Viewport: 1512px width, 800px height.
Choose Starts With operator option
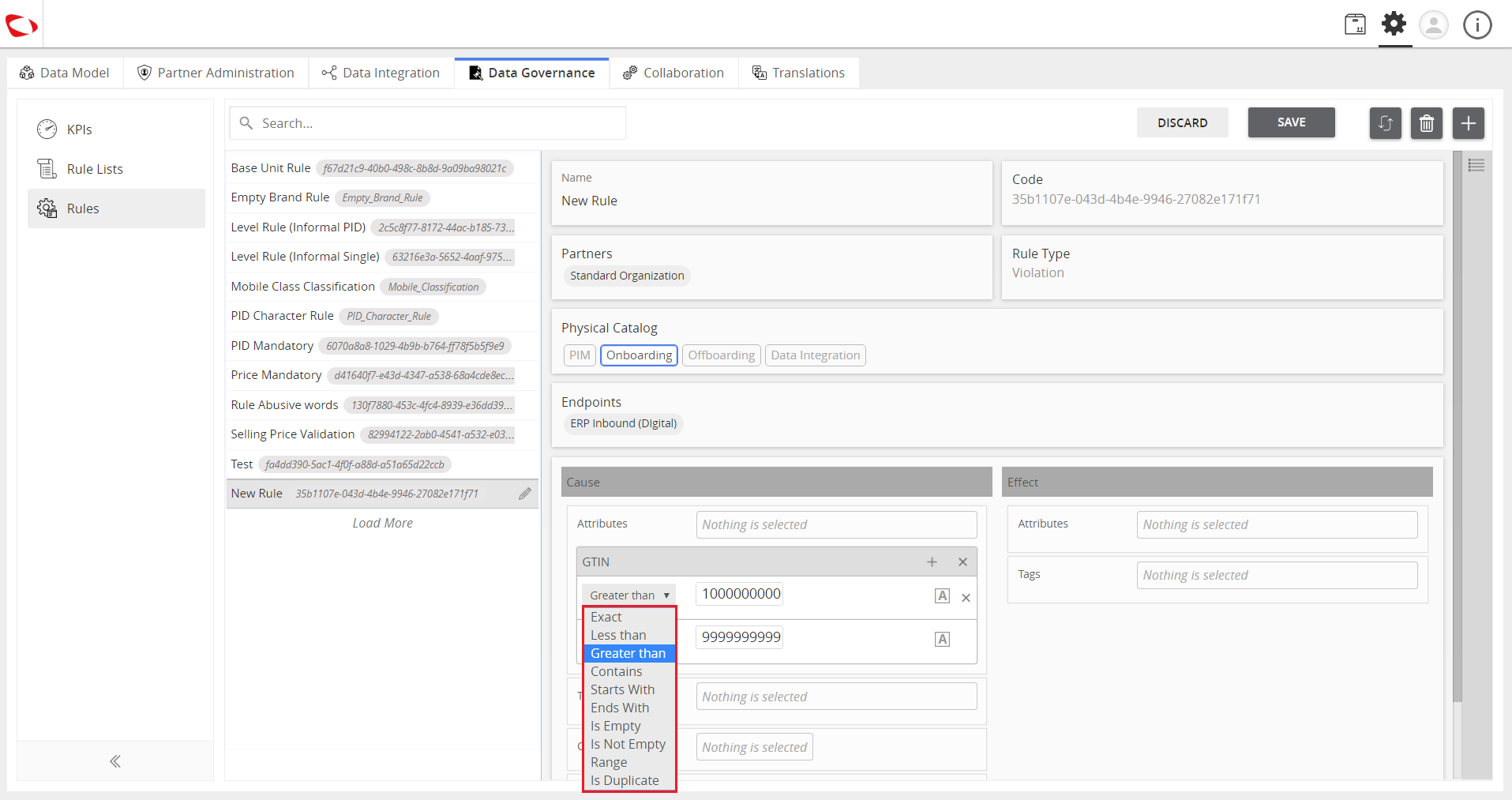click(x=629, y=689)
